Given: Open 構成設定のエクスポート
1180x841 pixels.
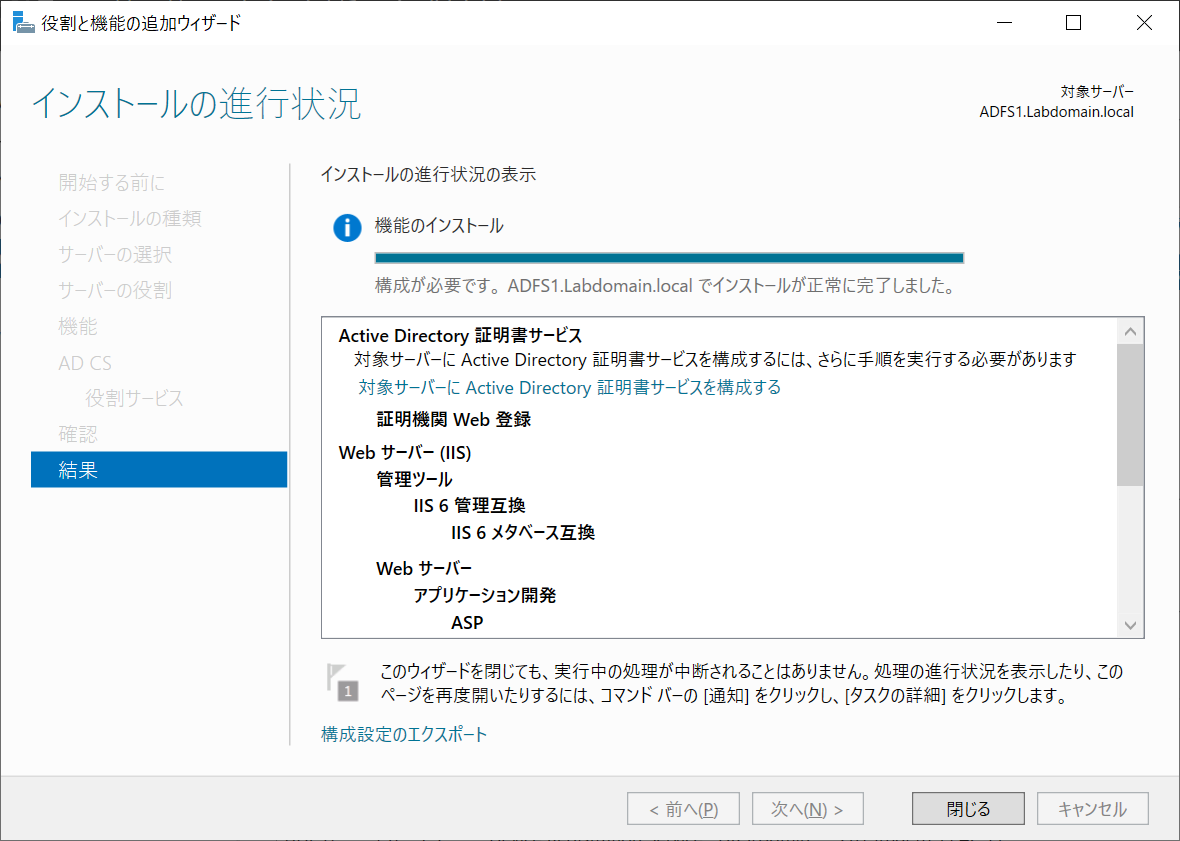Looking at the screenshot, I should (x=403, y=733).
